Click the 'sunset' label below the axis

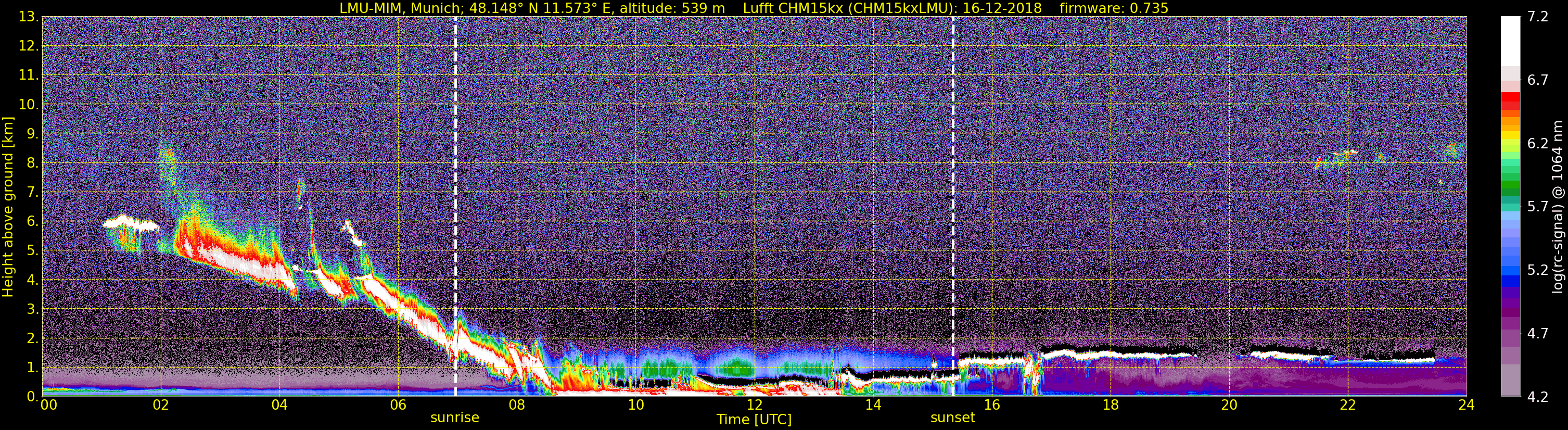[x=952, y=418]
